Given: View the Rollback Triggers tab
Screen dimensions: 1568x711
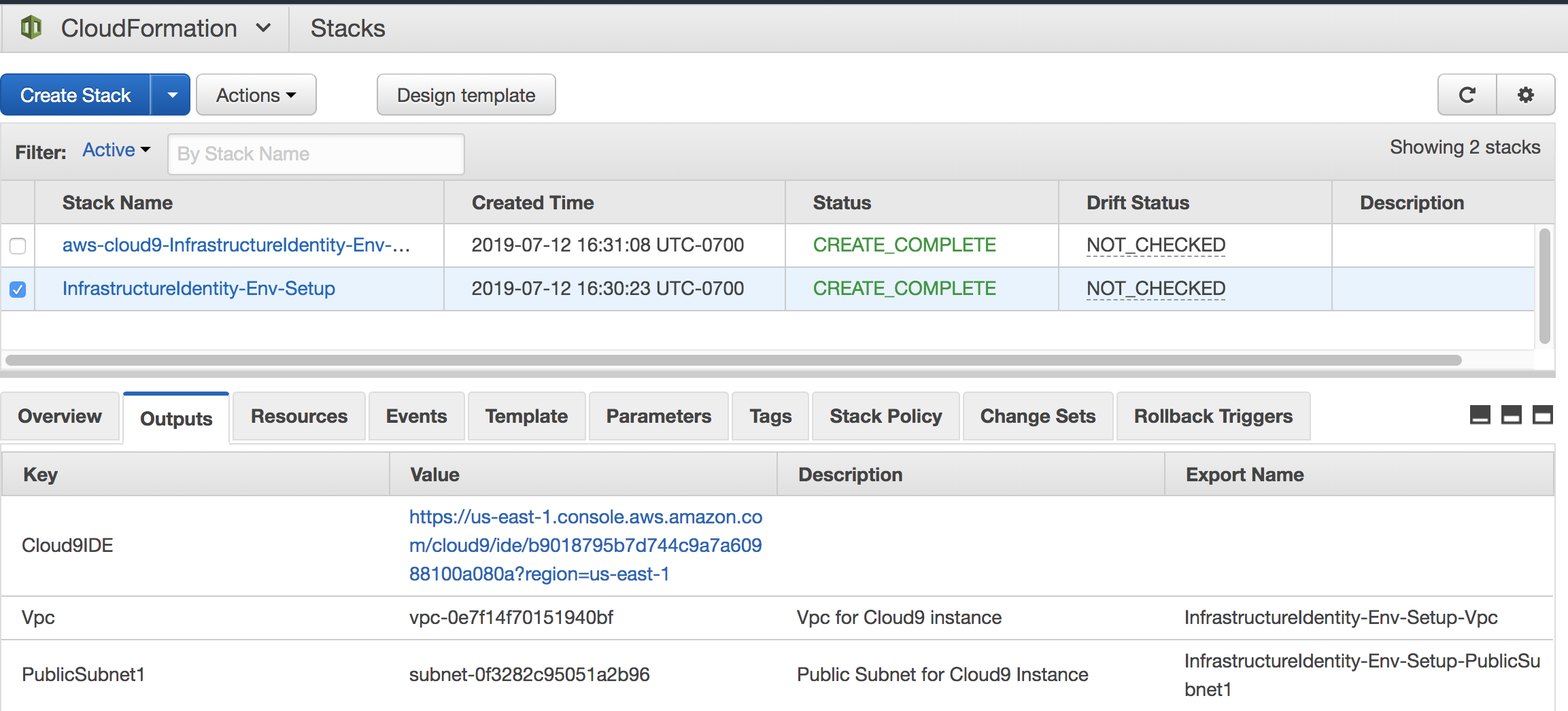Looking at the screenshot, I should click(1214, 416).
